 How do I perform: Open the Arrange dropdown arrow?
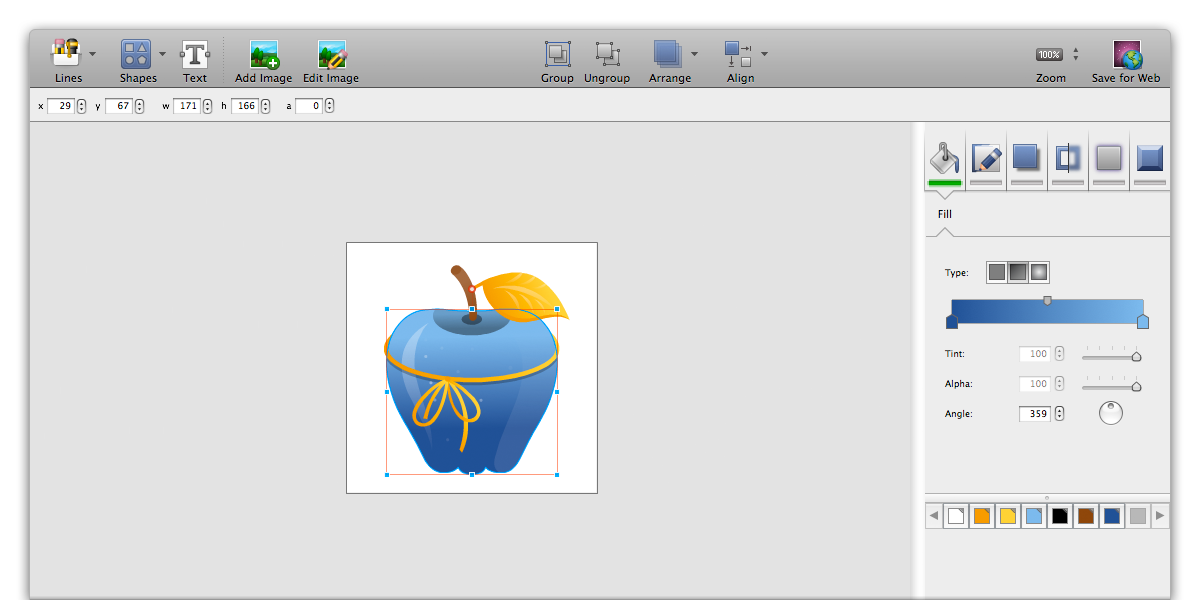click(x=695, y=54)
